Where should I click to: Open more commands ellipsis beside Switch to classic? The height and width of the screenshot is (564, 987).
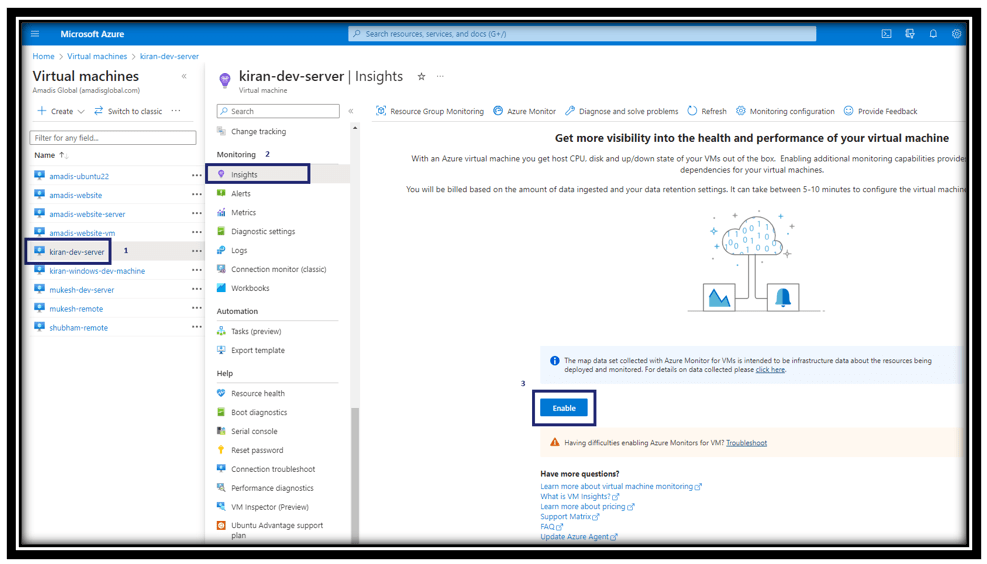(176, 111)
